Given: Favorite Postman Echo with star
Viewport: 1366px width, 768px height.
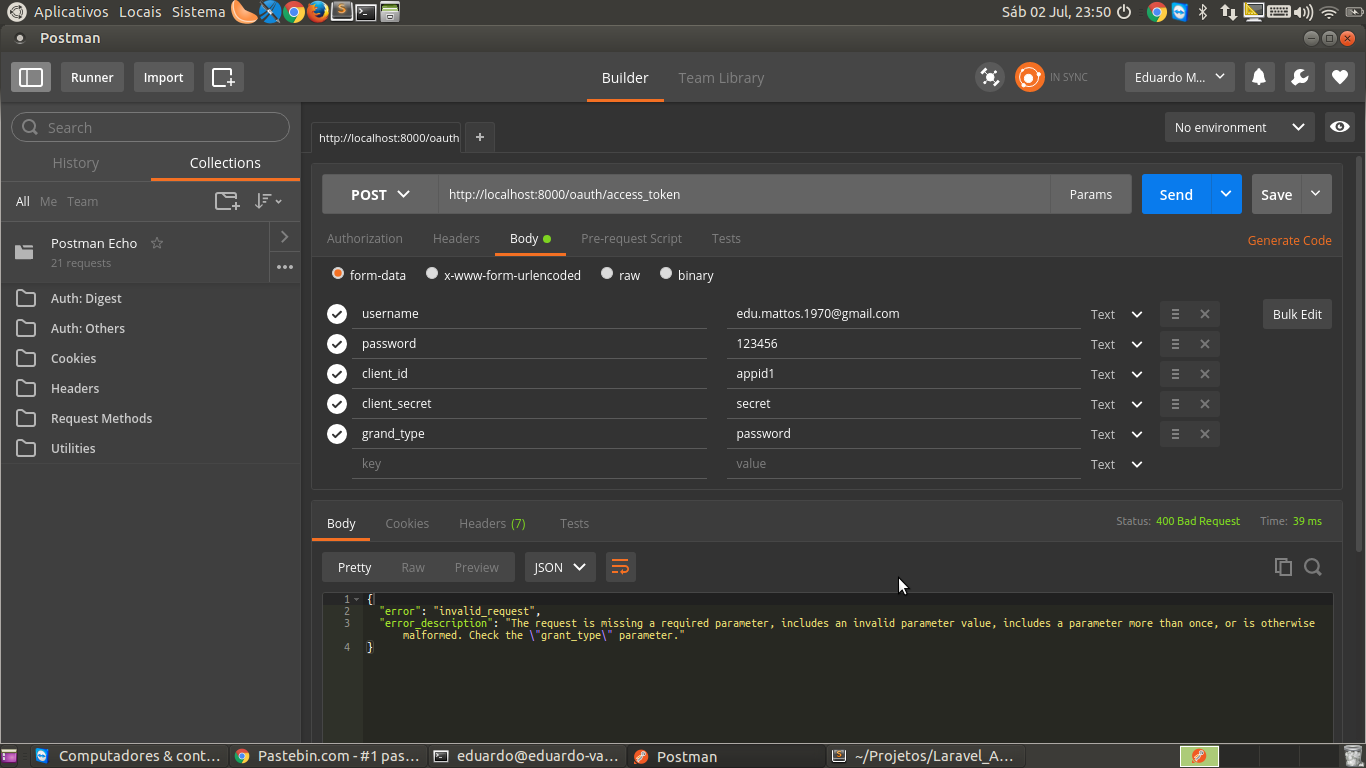Looking at the screenshot, I should point(156,243).
